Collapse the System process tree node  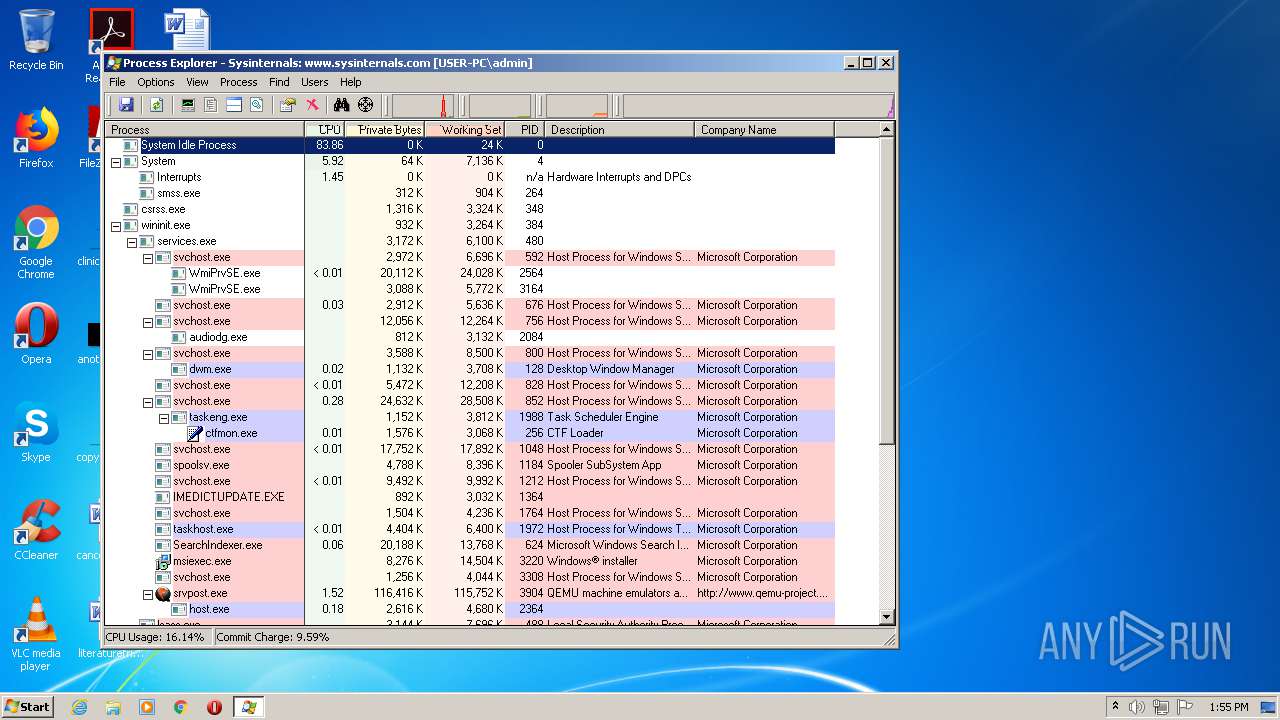(116, 161)
